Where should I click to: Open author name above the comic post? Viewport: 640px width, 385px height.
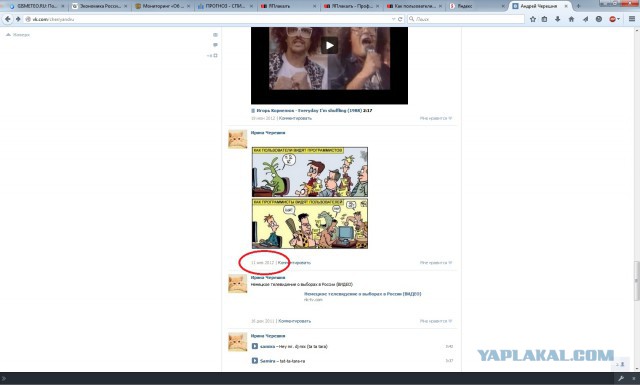pyautogui.click(x=268, y=133)
